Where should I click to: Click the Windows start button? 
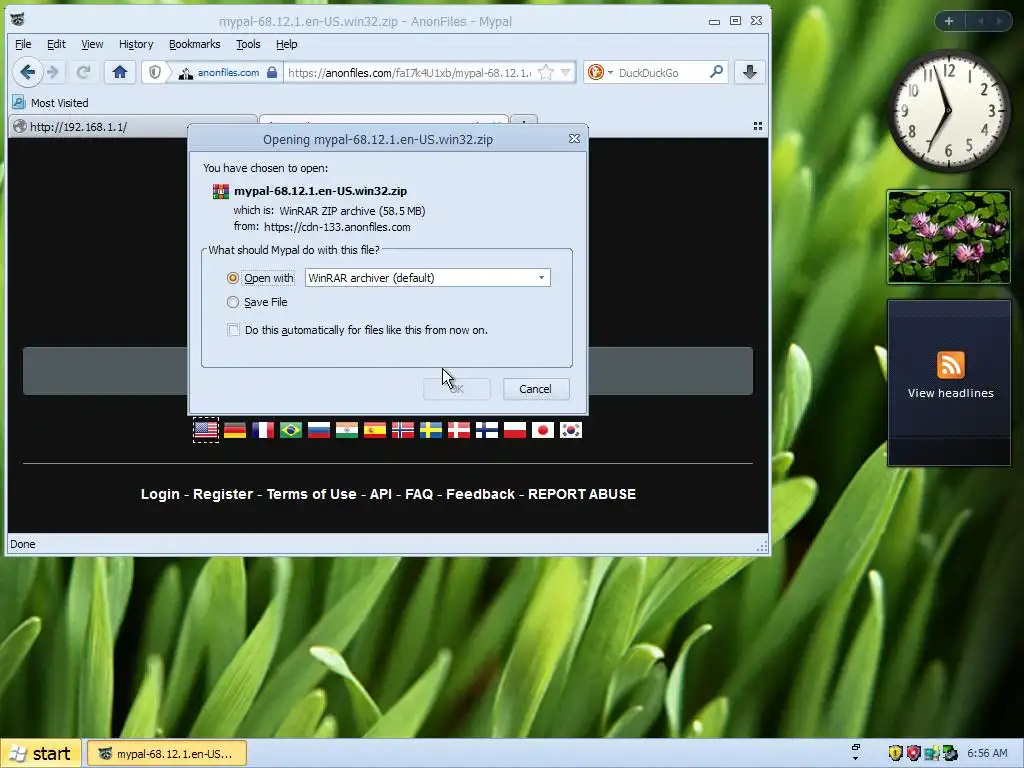pyautogui.click(x=41, y=754)
